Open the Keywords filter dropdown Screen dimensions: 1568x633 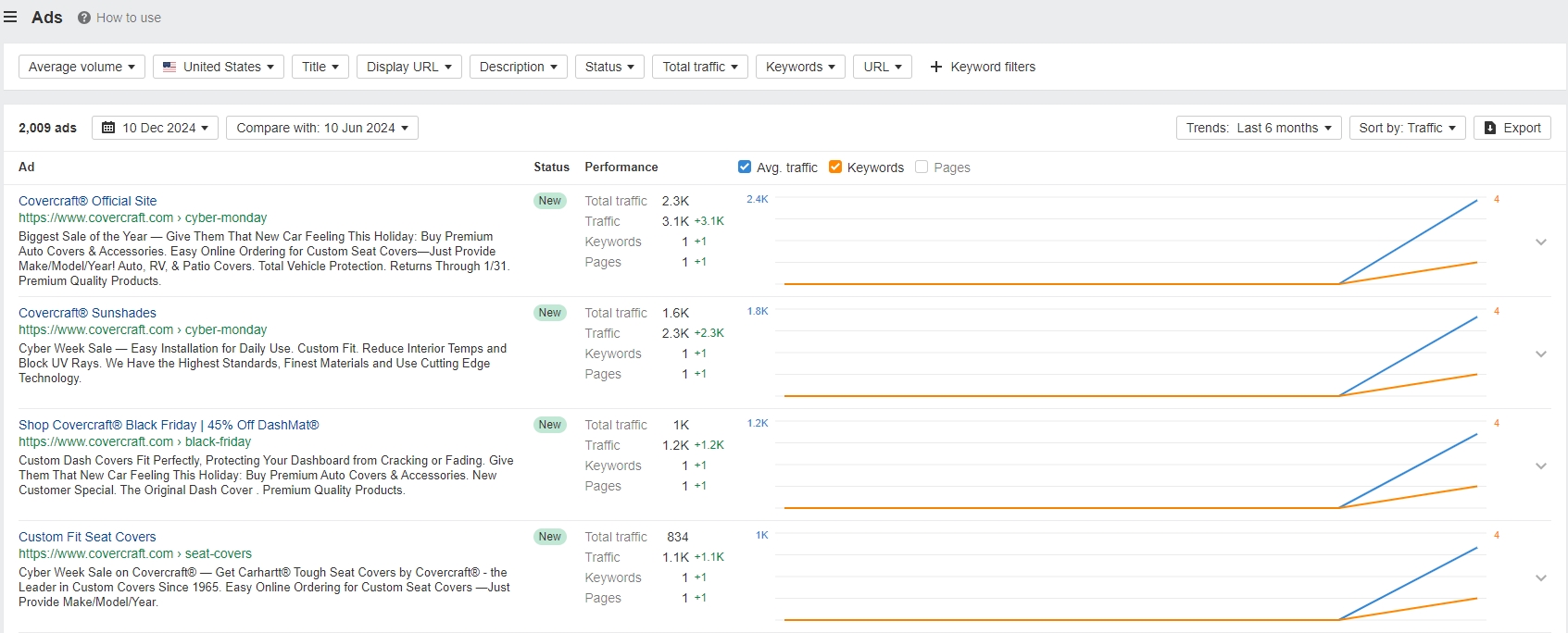pos(800,67)
